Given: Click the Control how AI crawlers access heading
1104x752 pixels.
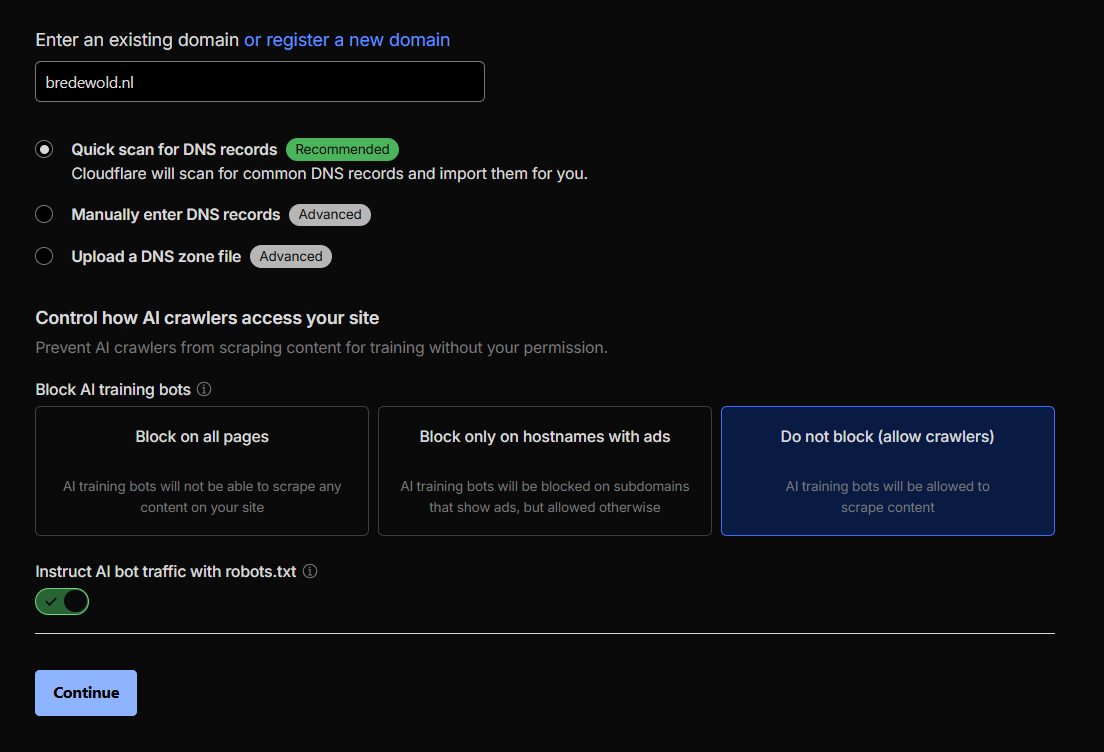Looking at the screenshot, I should point(207,317).
